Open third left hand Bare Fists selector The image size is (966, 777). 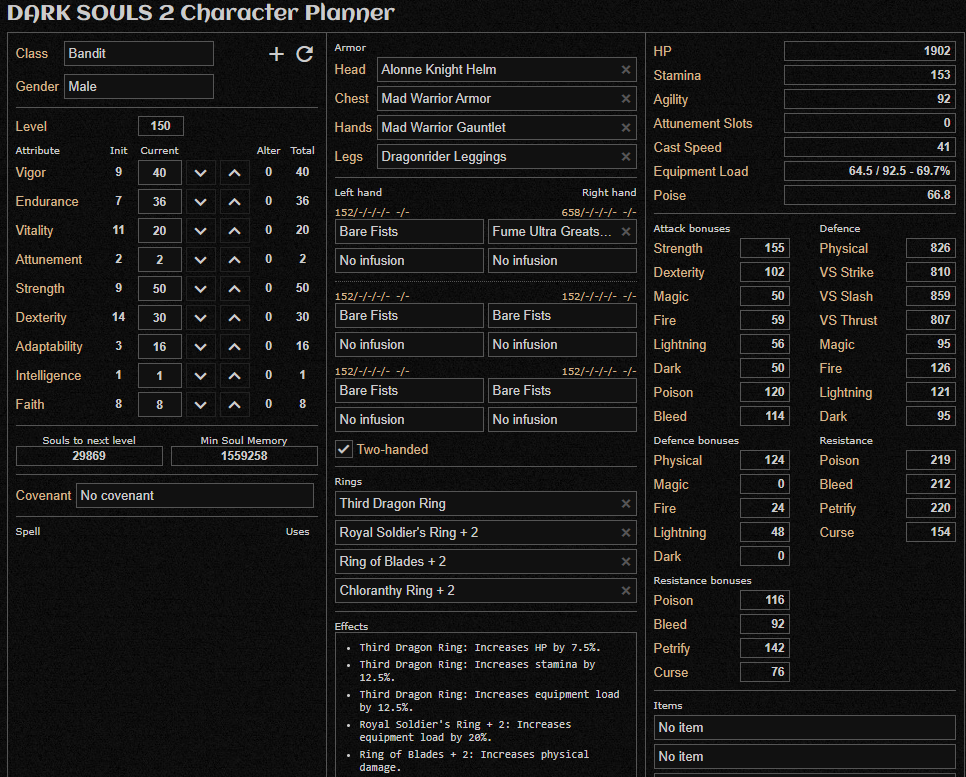(x=409, y=391)
